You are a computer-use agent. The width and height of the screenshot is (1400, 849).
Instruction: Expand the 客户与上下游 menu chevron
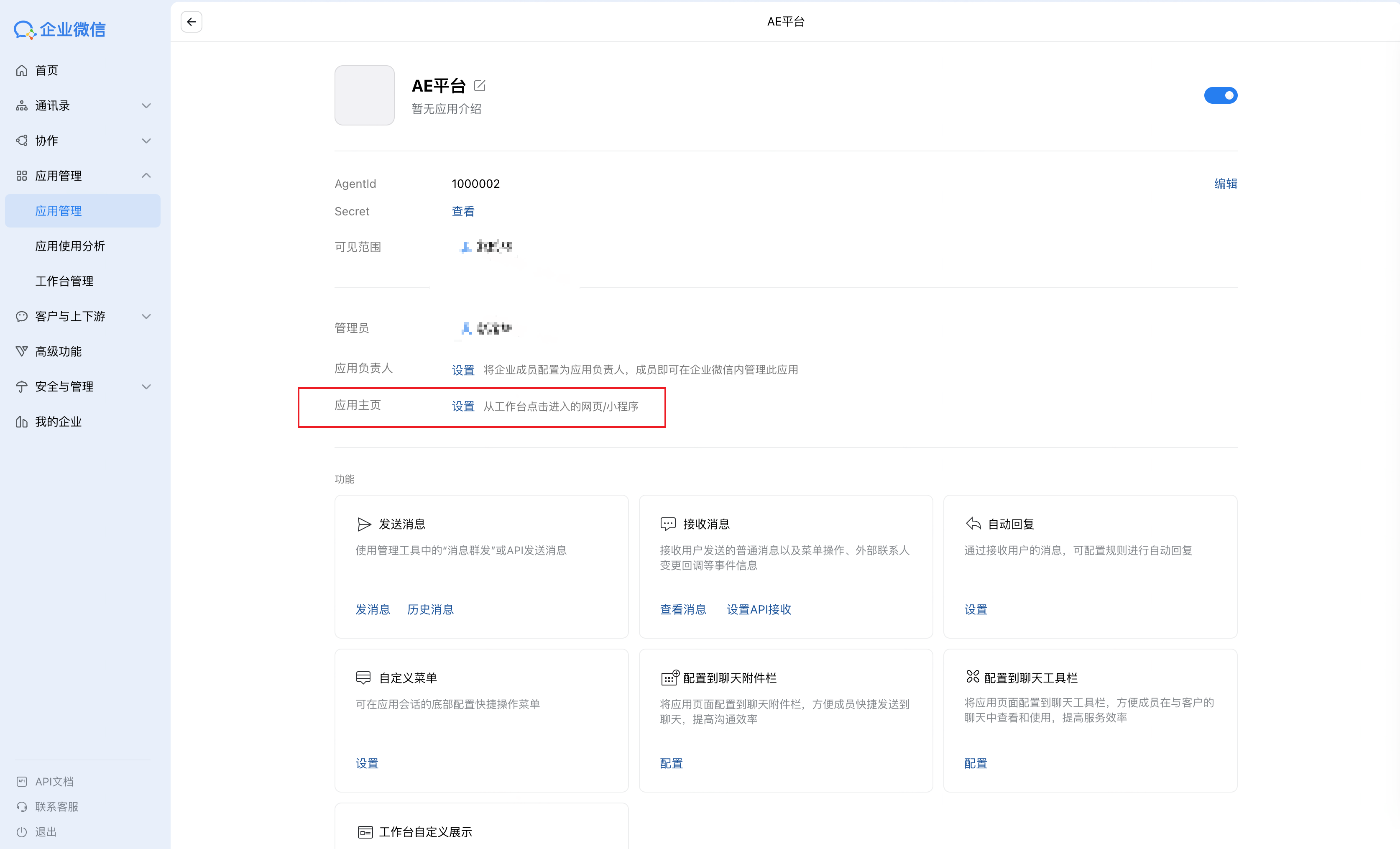tap(146, 317)
